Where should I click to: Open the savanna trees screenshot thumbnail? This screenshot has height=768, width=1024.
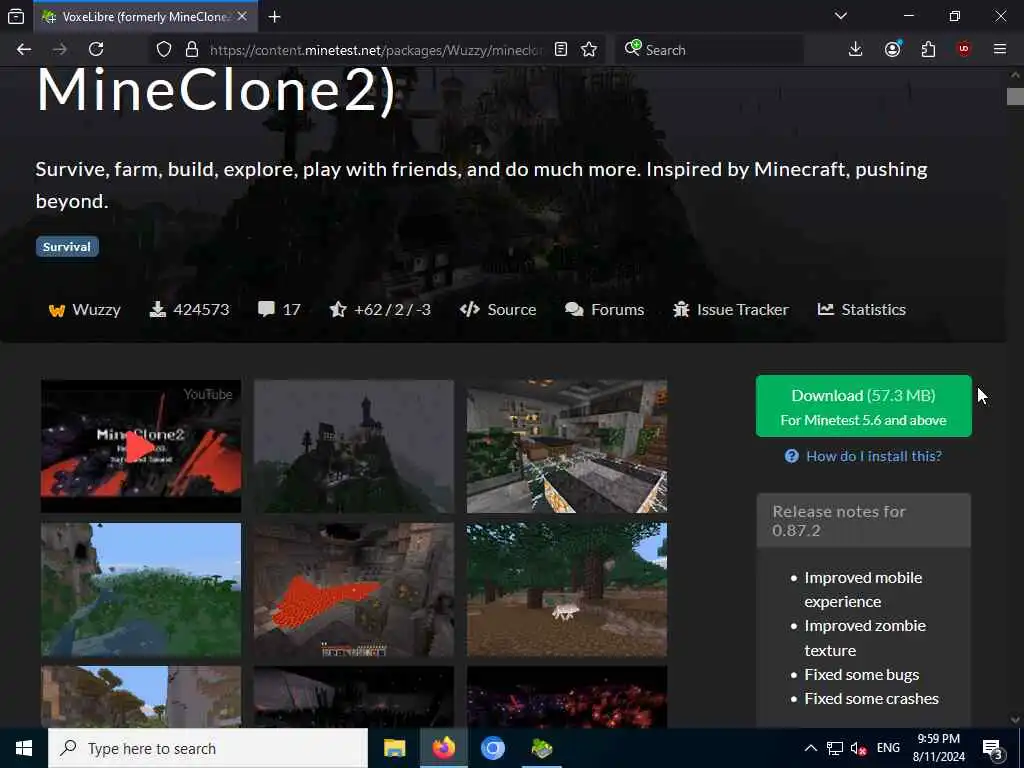point(140,697)
